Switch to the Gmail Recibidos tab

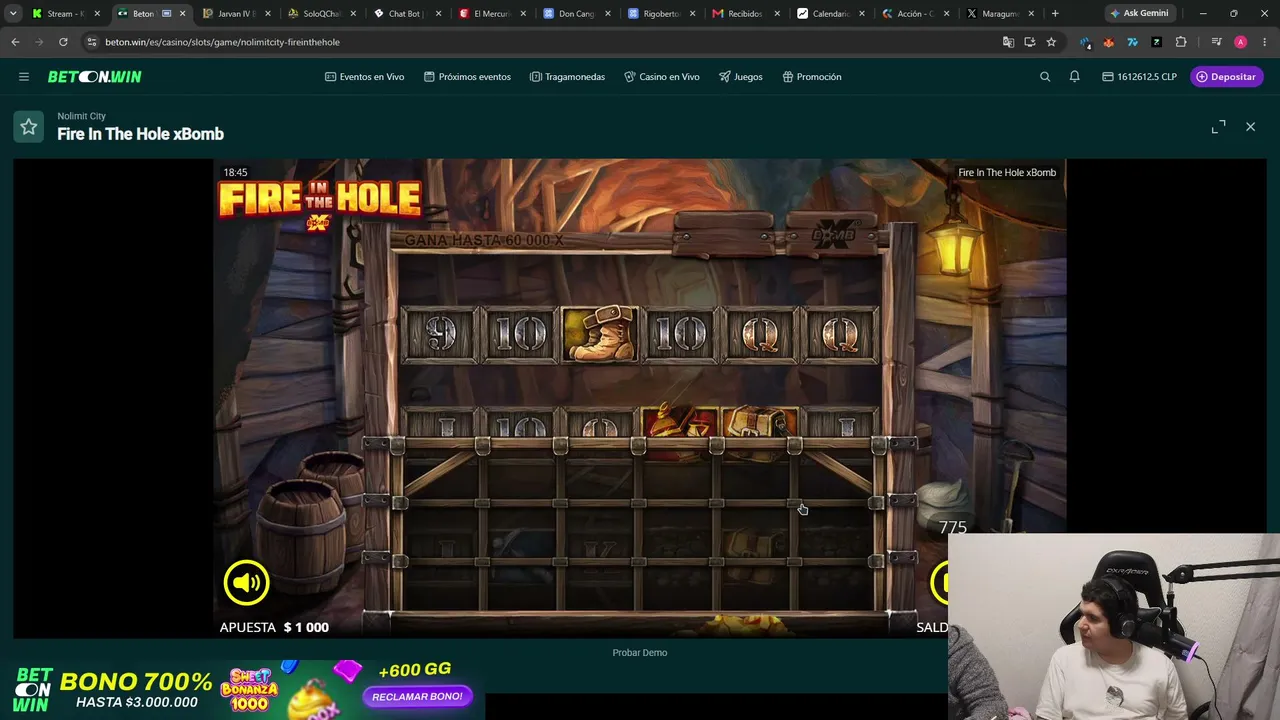[x=746, y=14]
